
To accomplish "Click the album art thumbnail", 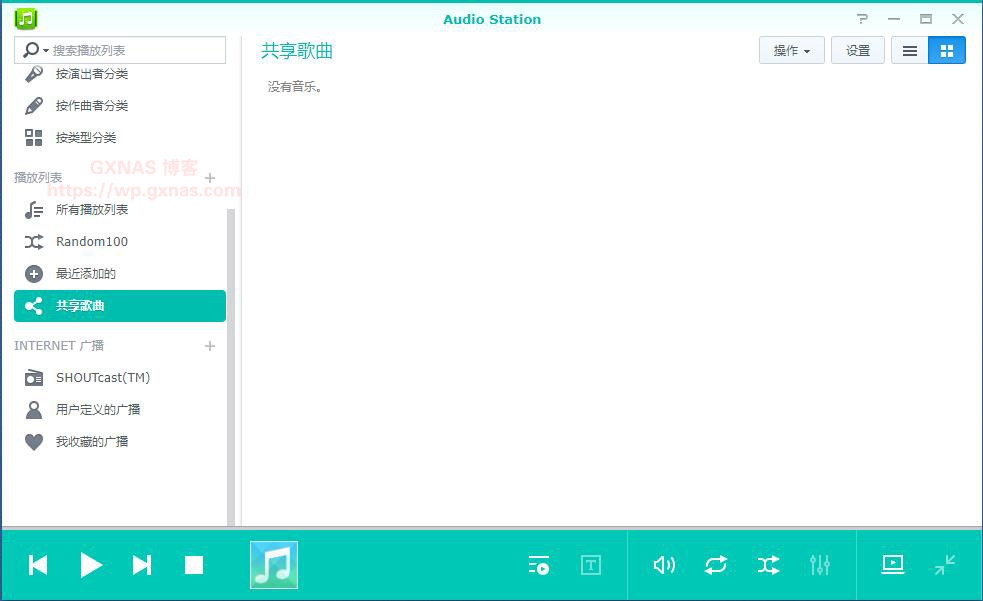I will (274, 565).
